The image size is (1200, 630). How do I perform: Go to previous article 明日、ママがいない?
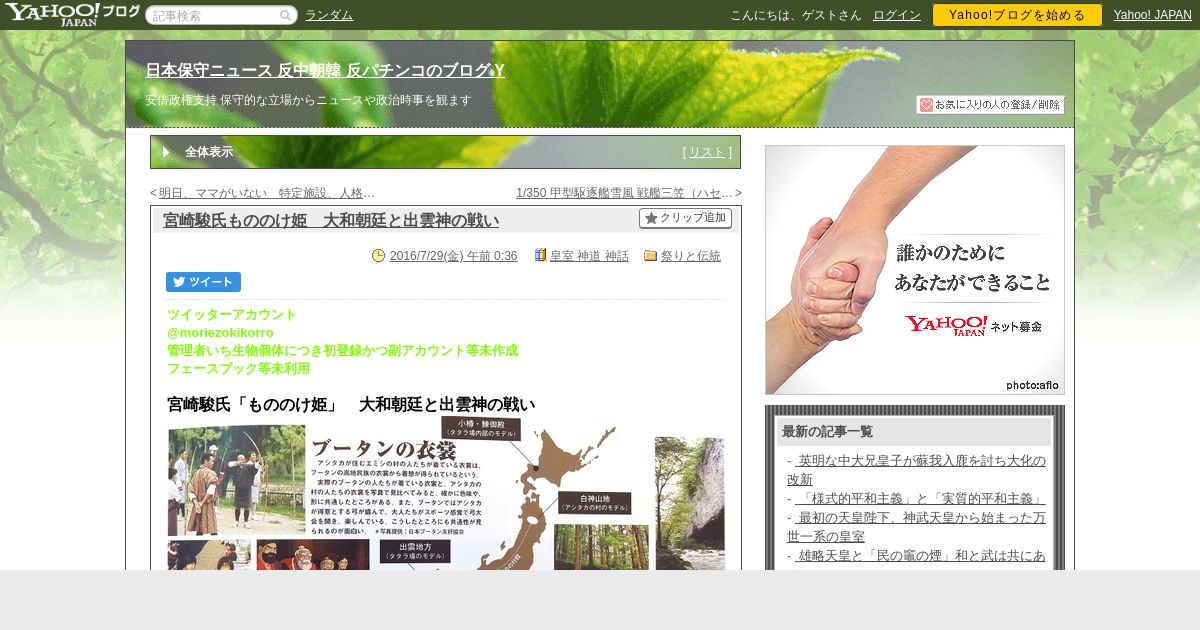[266, 193]
